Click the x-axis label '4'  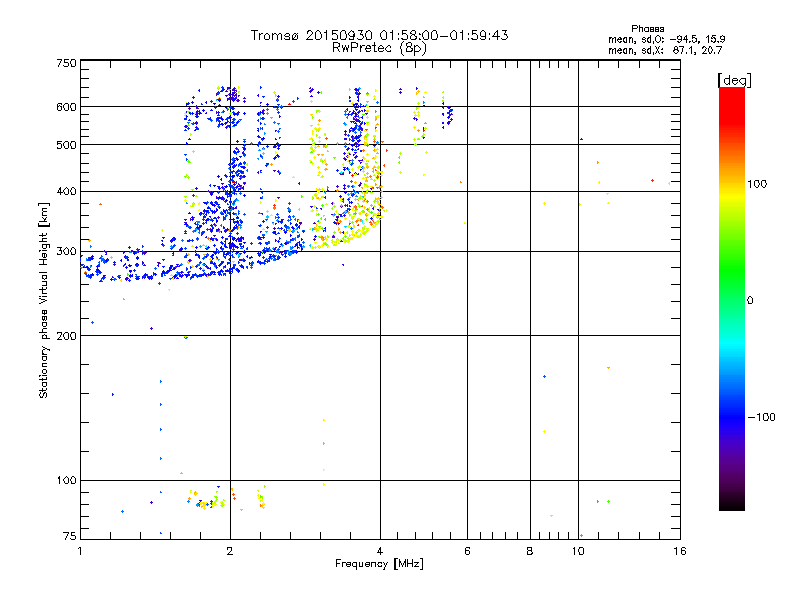tap(380, 551)
